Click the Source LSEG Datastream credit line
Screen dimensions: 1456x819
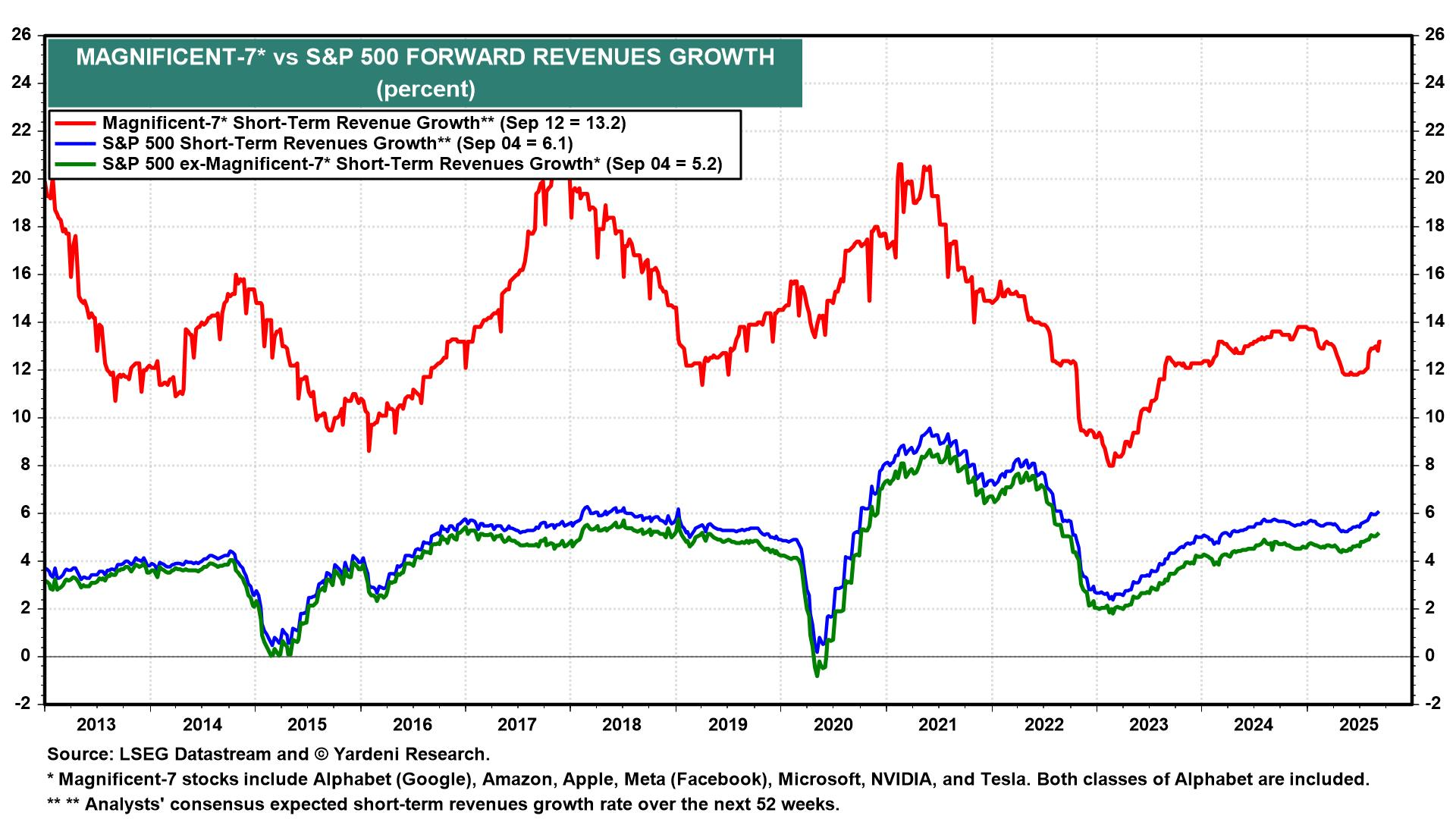[268, 754]
